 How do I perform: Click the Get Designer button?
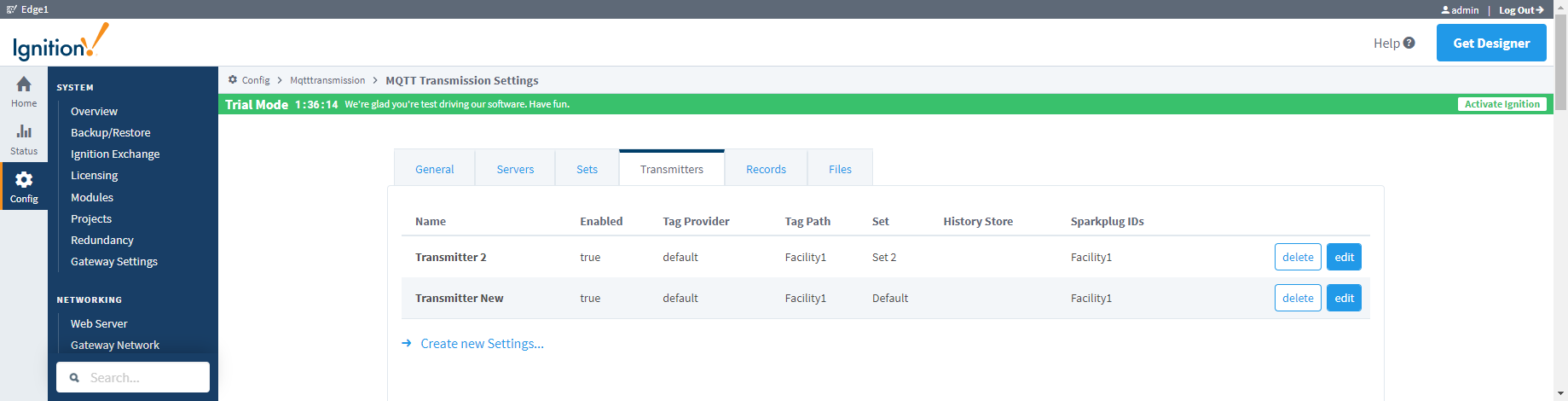[1491, 43]
